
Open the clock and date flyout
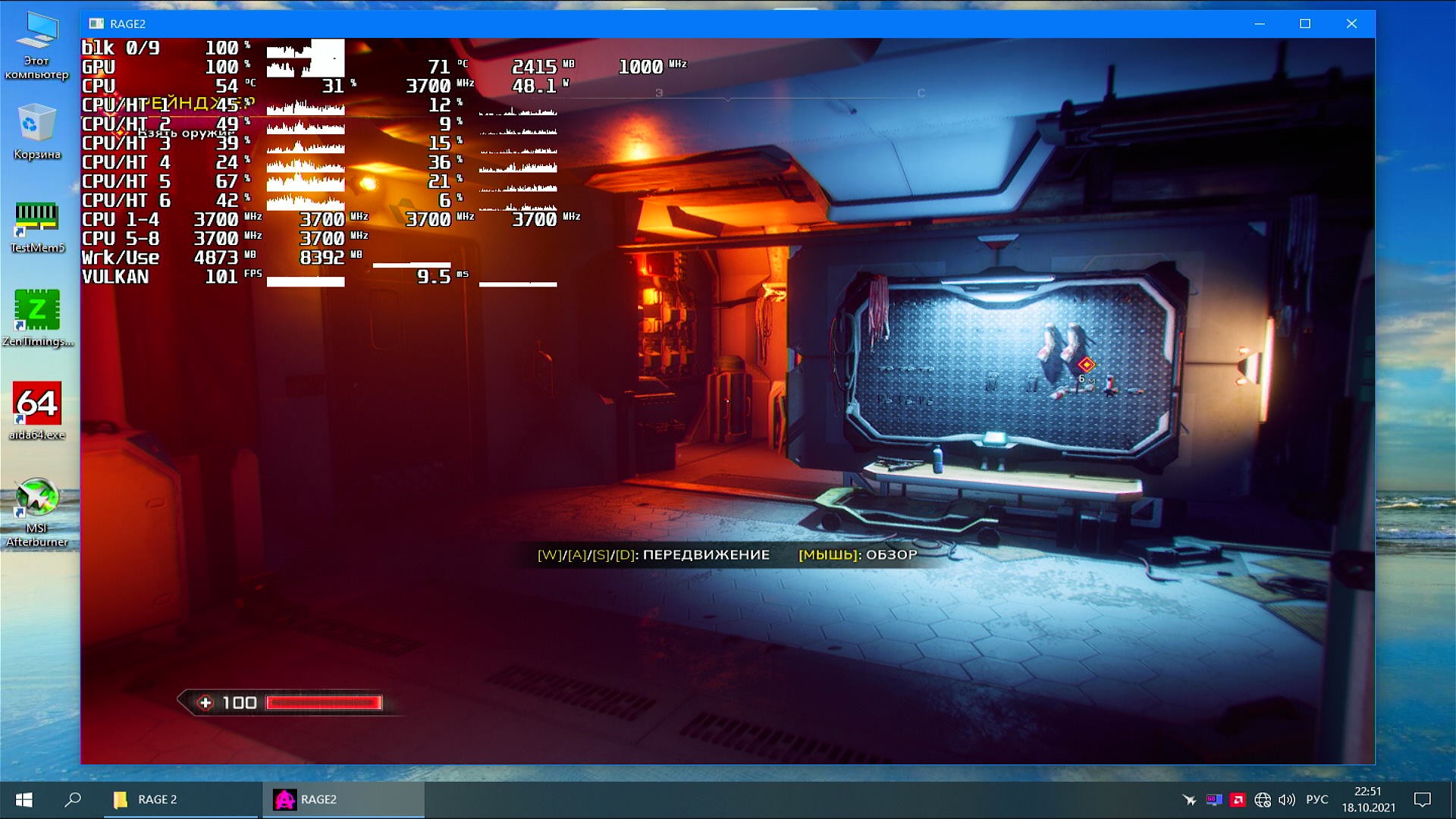[x=1368, y=799]
